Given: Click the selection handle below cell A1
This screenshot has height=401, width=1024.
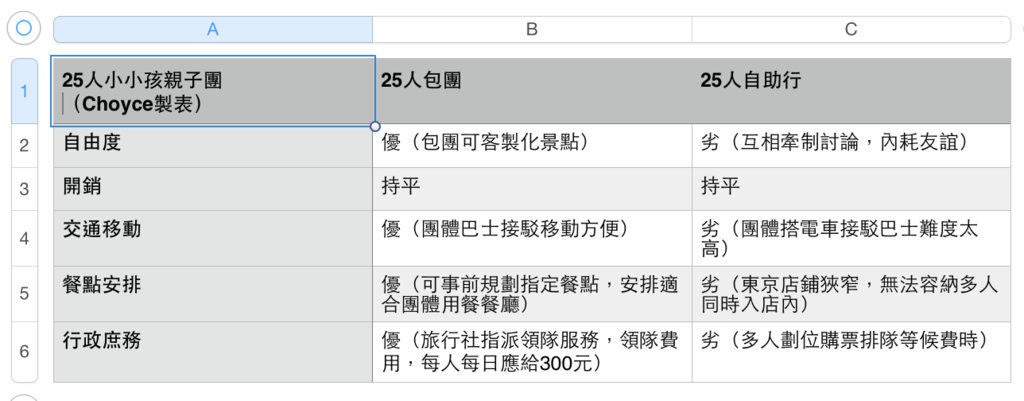Looking at the screenshot, I should [375, 126].
